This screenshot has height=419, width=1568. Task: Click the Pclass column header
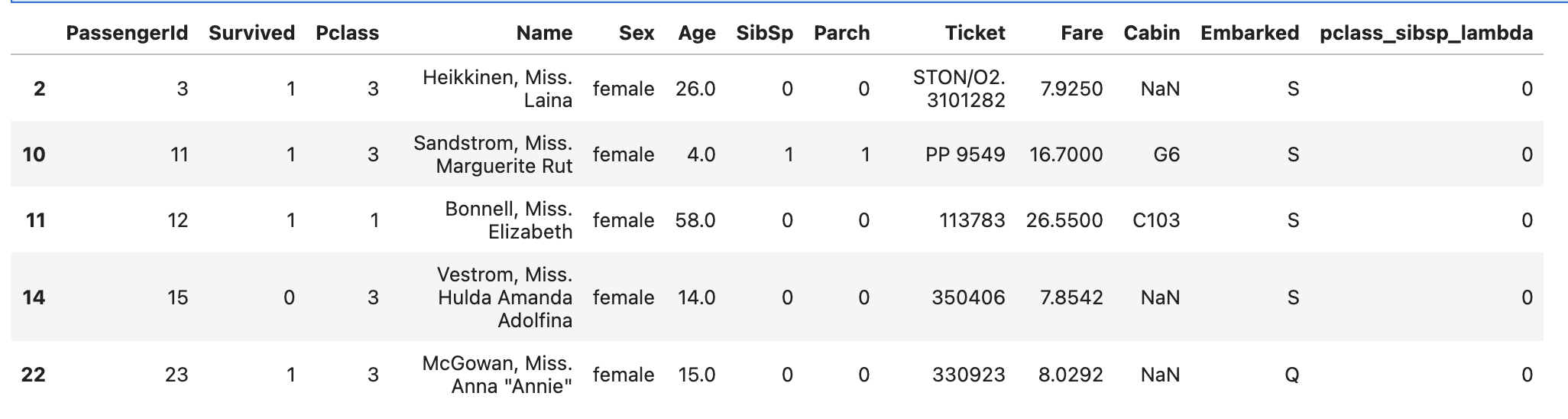coord(347,33)
